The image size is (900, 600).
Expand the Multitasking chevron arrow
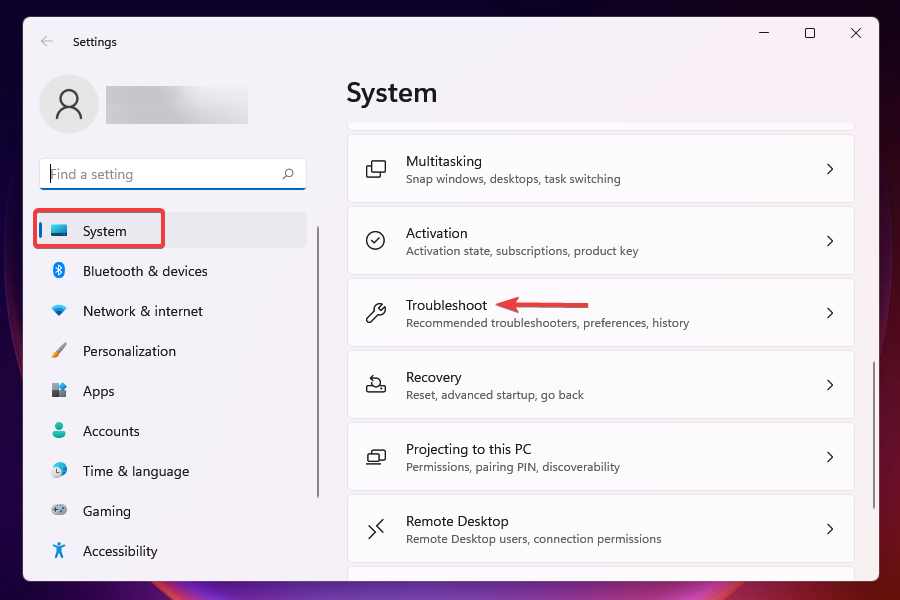pos(830,169)
